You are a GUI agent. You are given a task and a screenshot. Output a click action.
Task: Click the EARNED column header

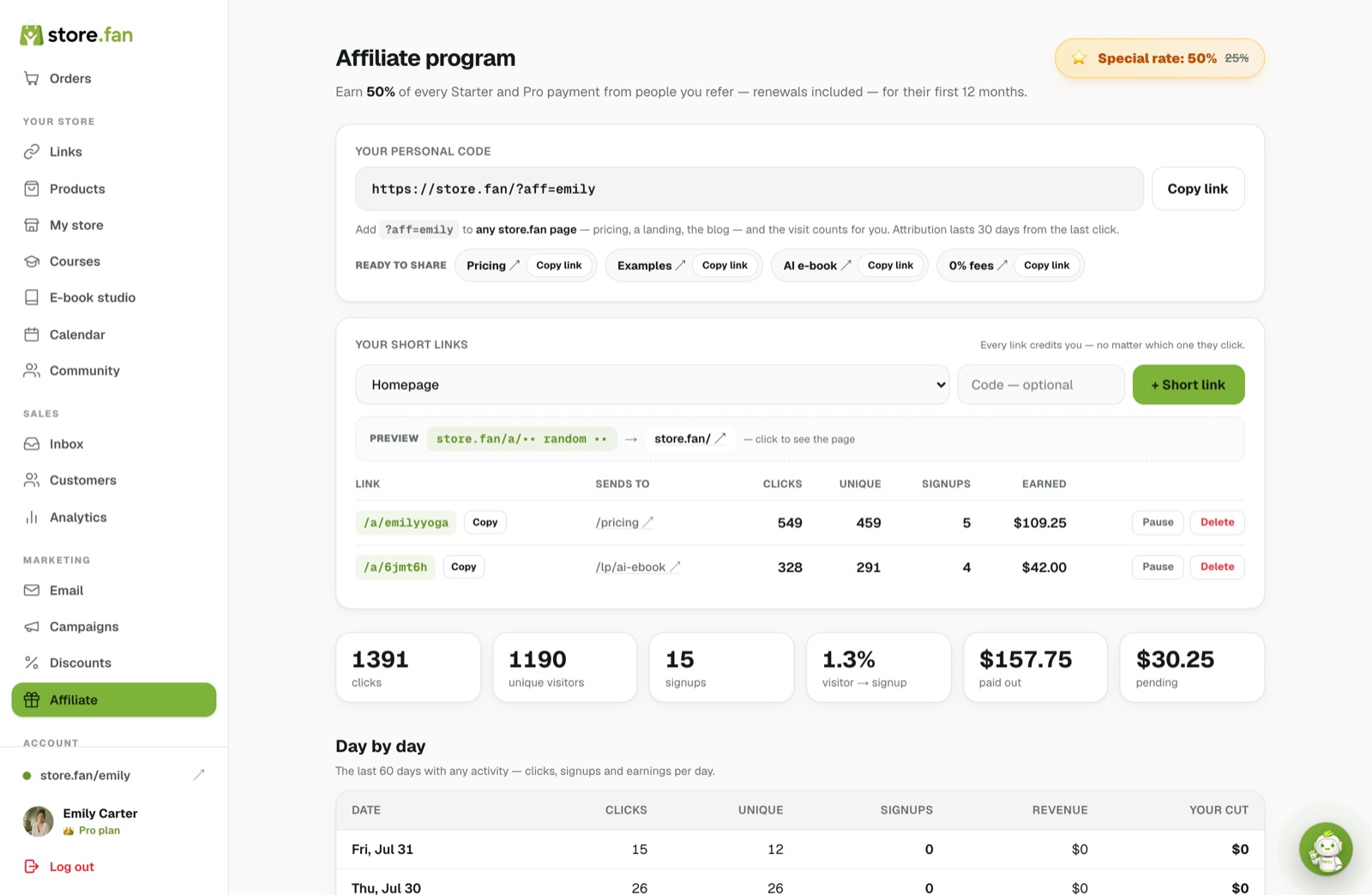click(x=1044, y=484)
